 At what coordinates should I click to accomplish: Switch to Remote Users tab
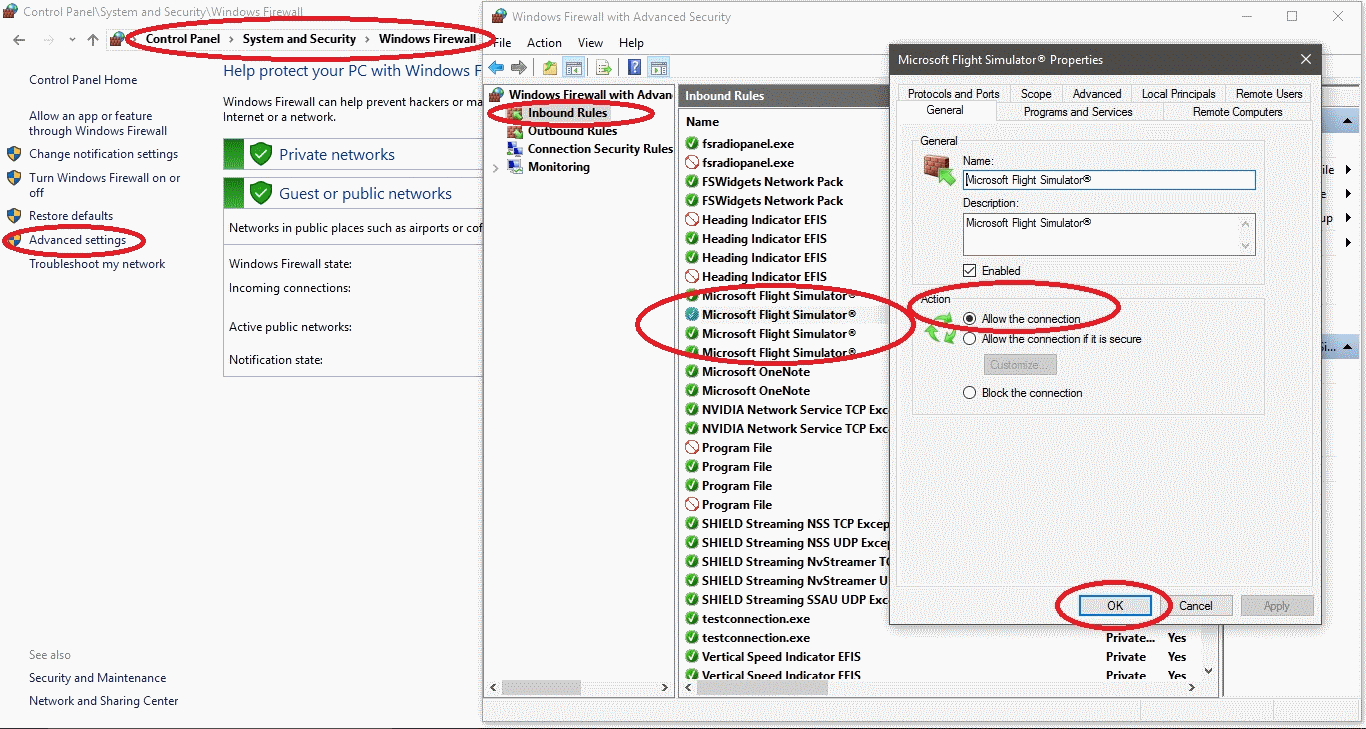pyautogui.click(x=1269, y=94)
